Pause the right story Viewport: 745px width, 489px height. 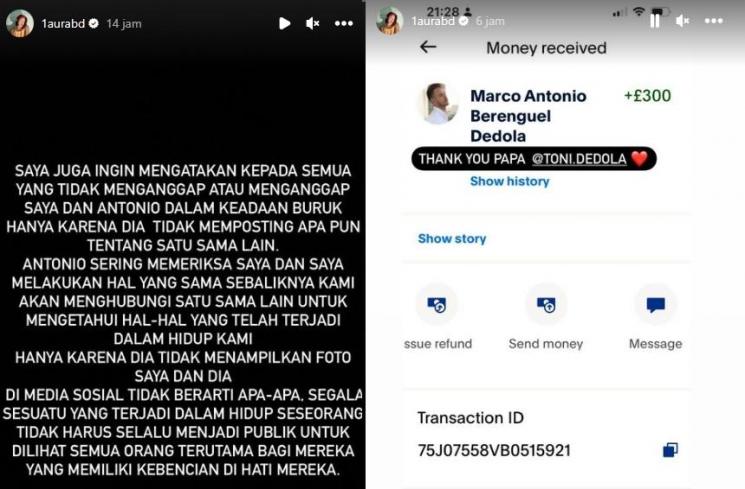(x=655, y=21)
